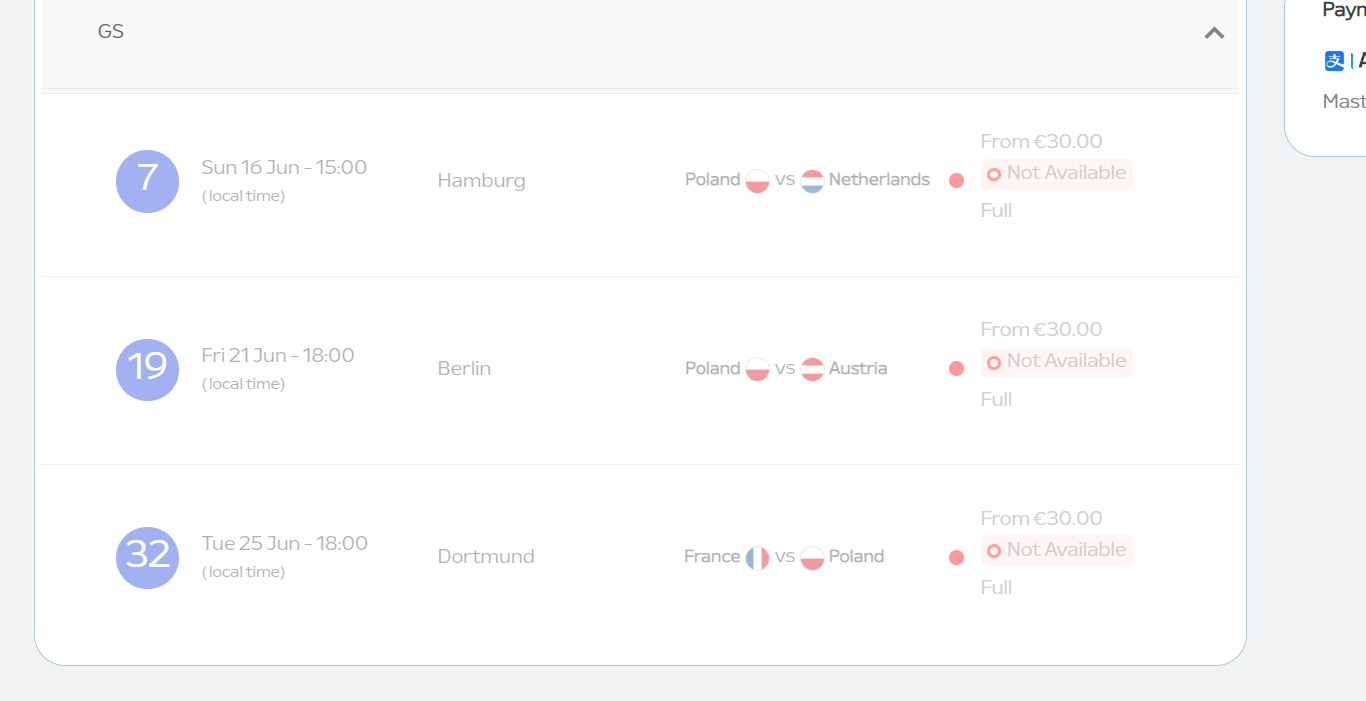Click the Alipay payment icon
This screenshot has height=701, width=1366.
point(1335,61)
